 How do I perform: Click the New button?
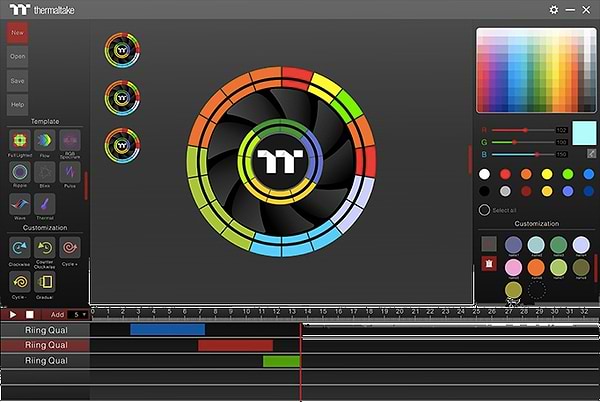(x=17, y=32)
